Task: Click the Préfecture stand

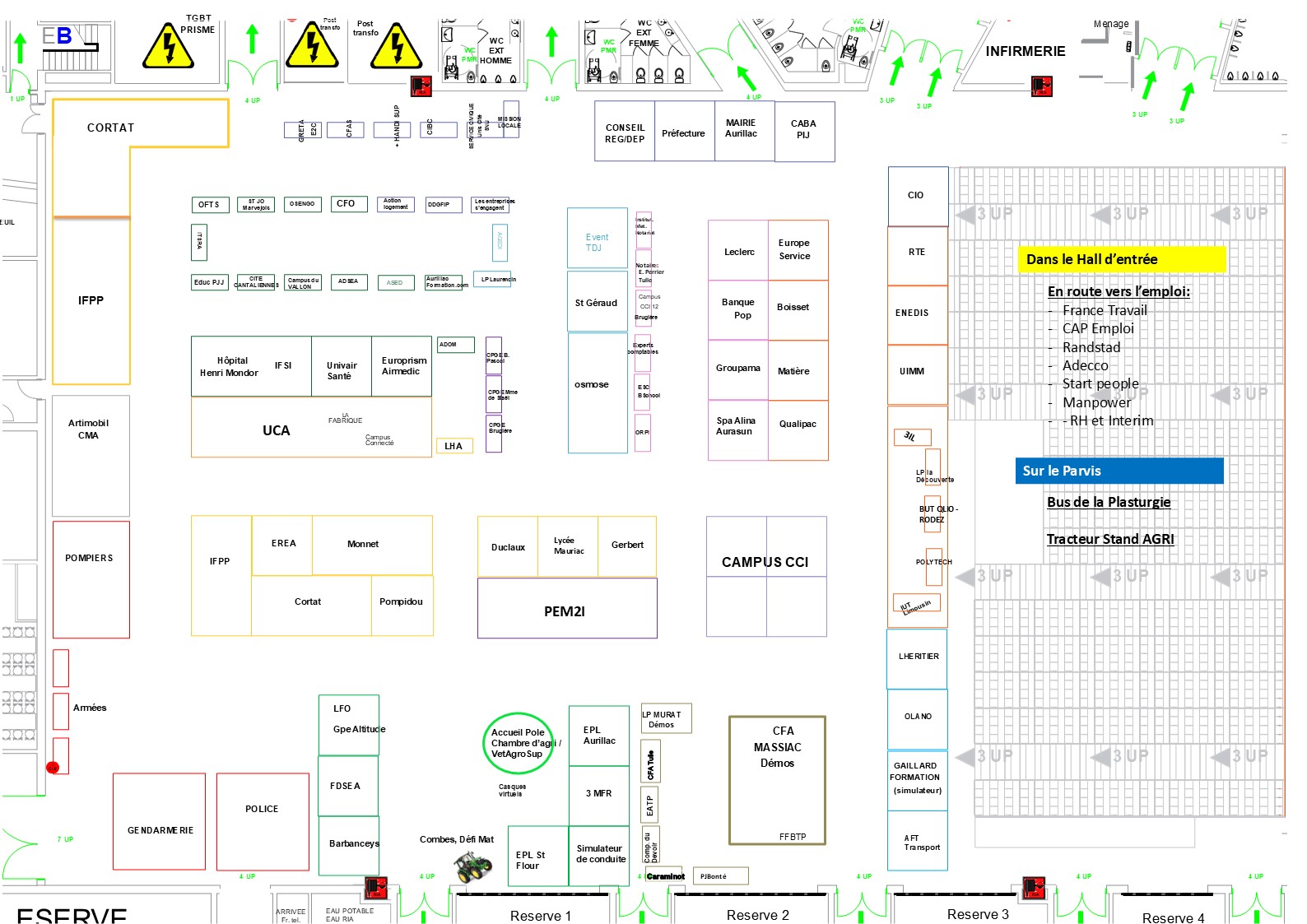Action: 685,132
